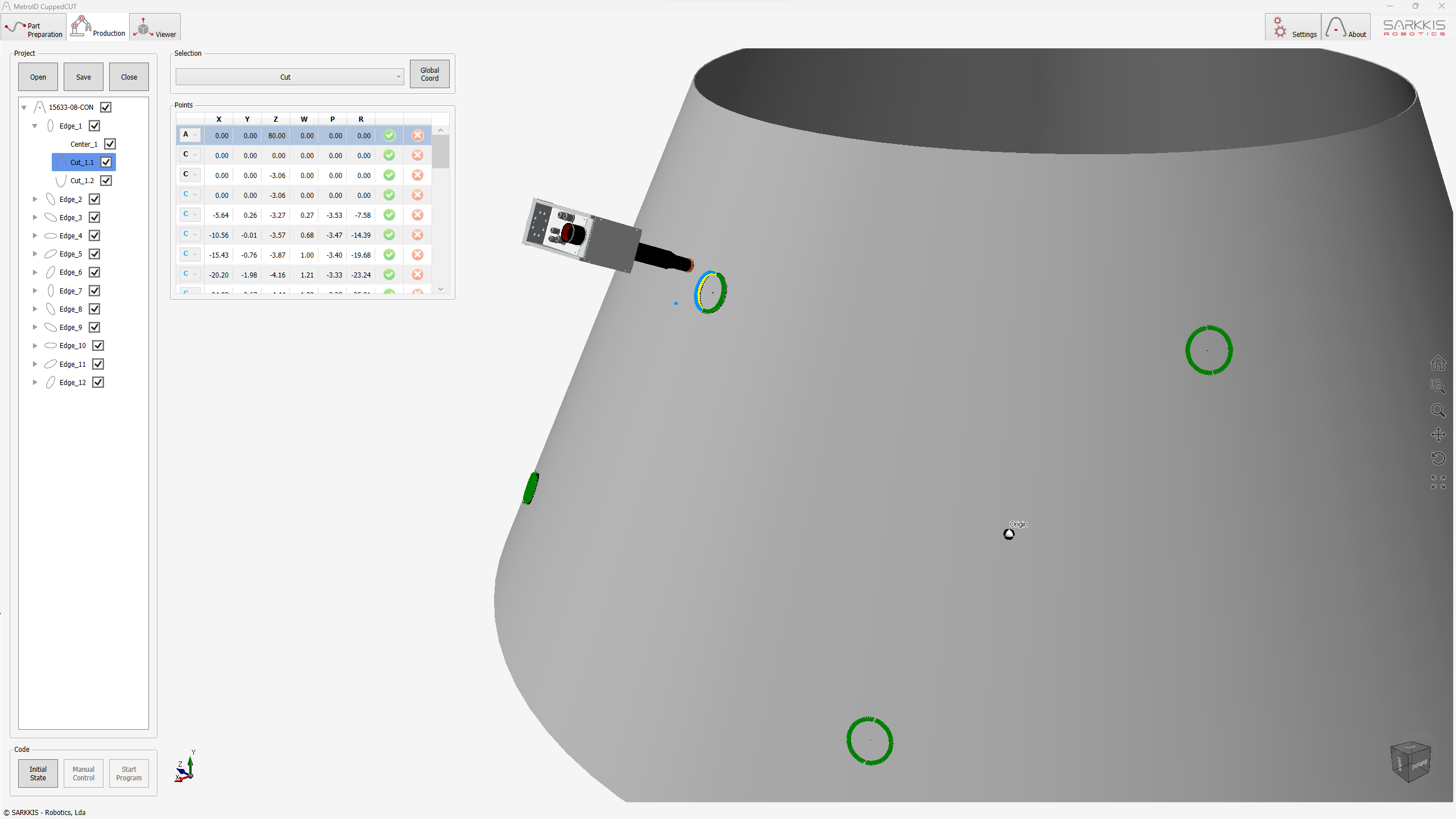Open type dropdown on row A
Image resolution: width=1456 pixels, height=819 pixels.
point(190,135)
